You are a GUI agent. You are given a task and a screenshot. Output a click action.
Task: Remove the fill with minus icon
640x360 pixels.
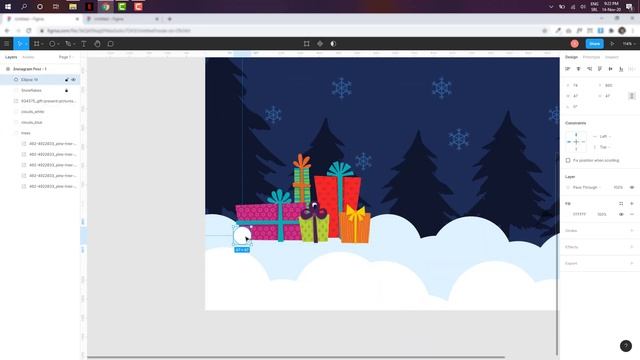point(631,214)
